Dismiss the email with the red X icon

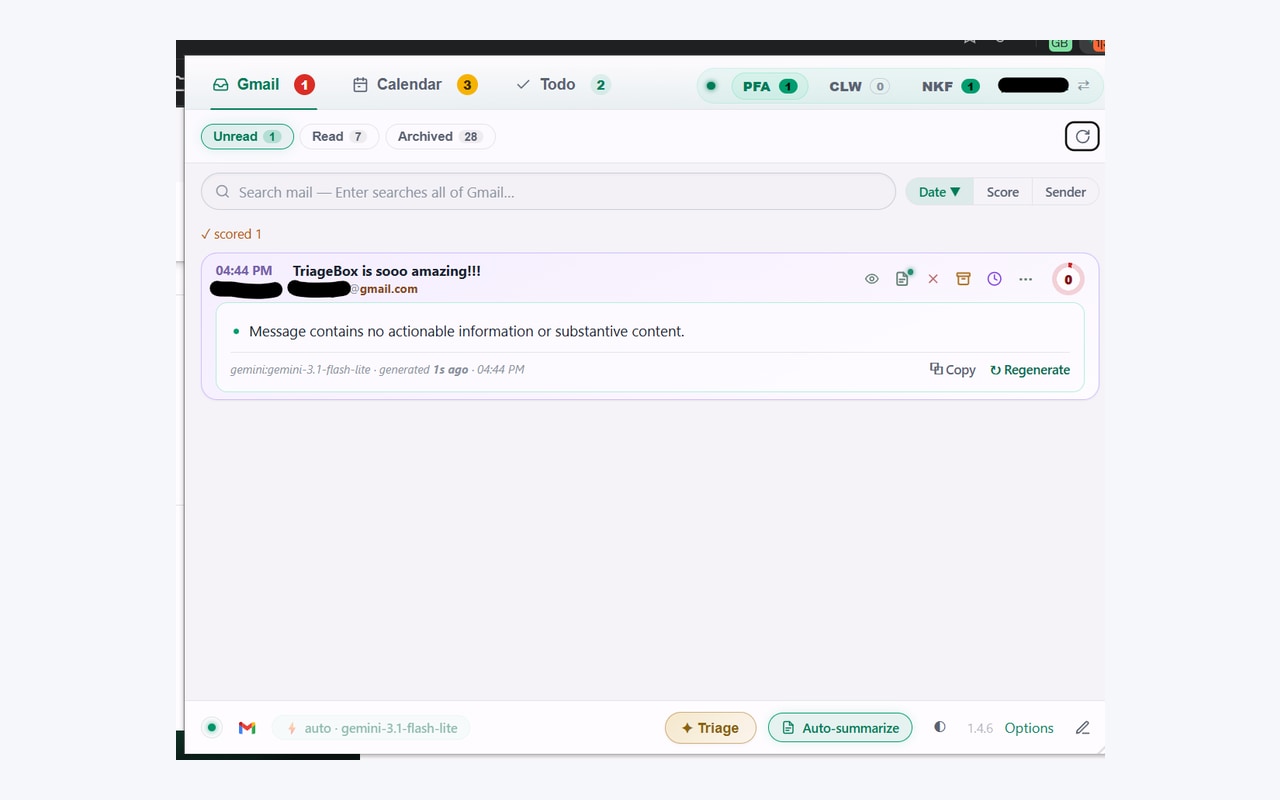[x=933, y=279]
